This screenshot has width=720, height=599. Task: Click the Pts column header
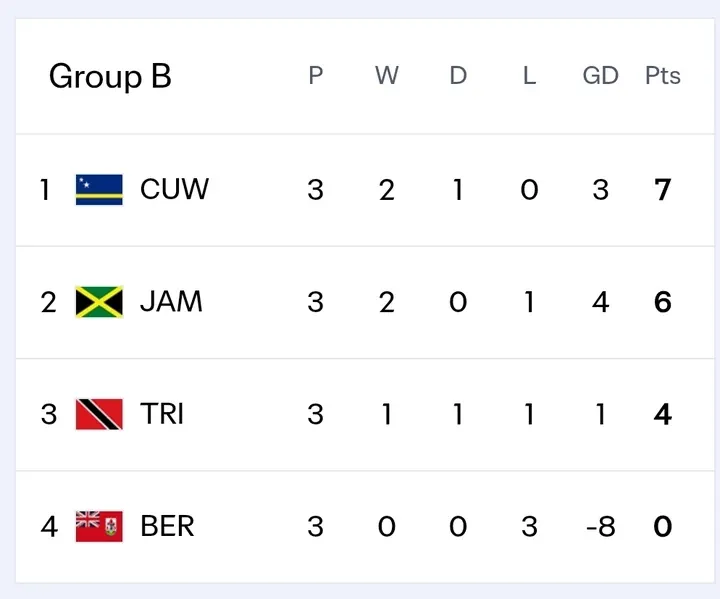point(662,76)
